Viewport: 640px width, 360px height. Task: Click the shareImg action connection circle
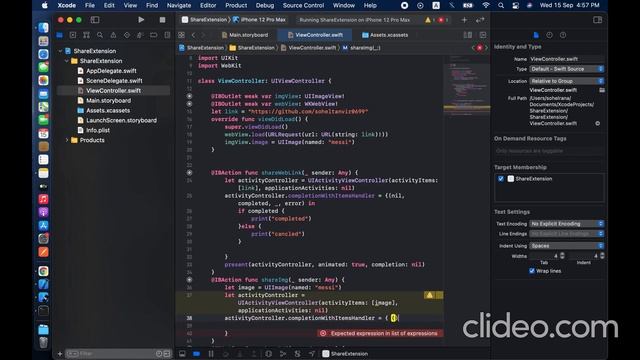[x=189, y=280]
